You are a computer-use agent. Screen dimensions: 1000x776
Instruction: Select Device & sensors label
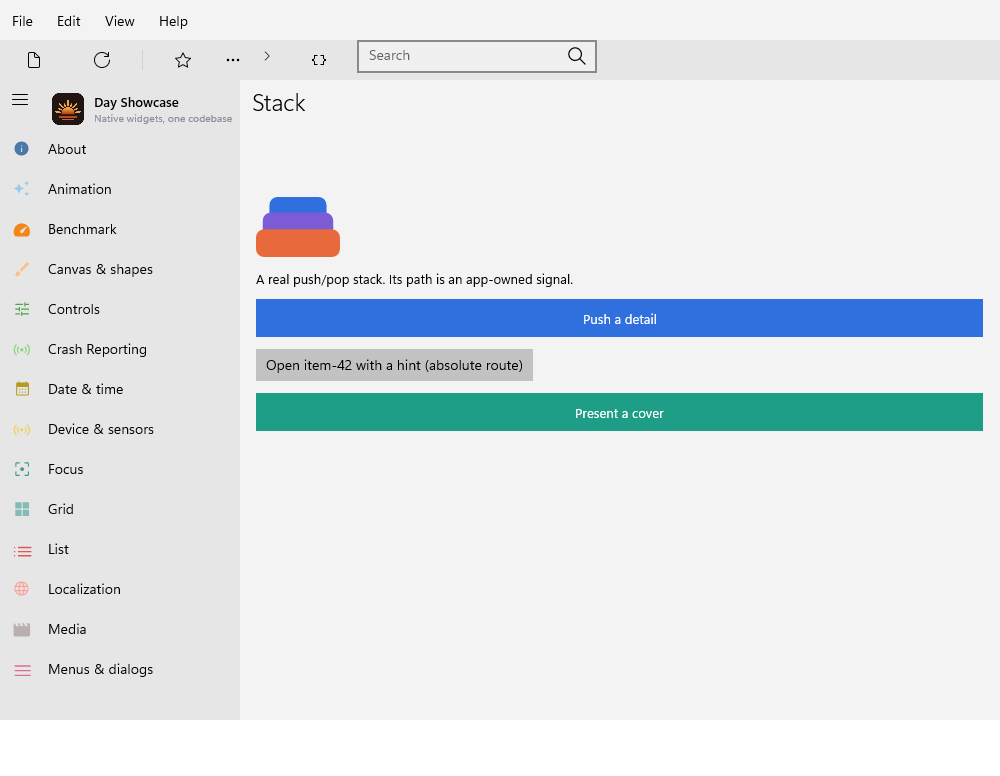tap(101, 430)
